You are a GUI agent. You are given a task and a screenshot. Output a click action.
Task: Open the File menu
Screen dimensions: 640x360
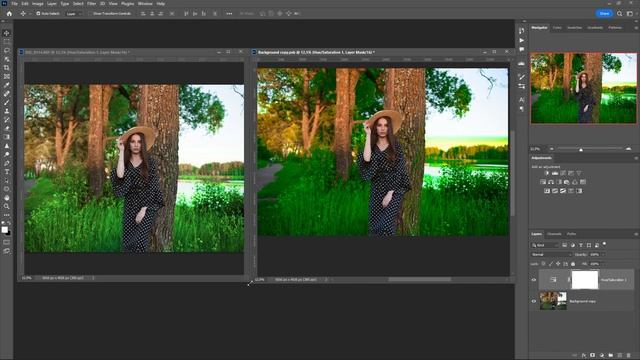point(15,4)
